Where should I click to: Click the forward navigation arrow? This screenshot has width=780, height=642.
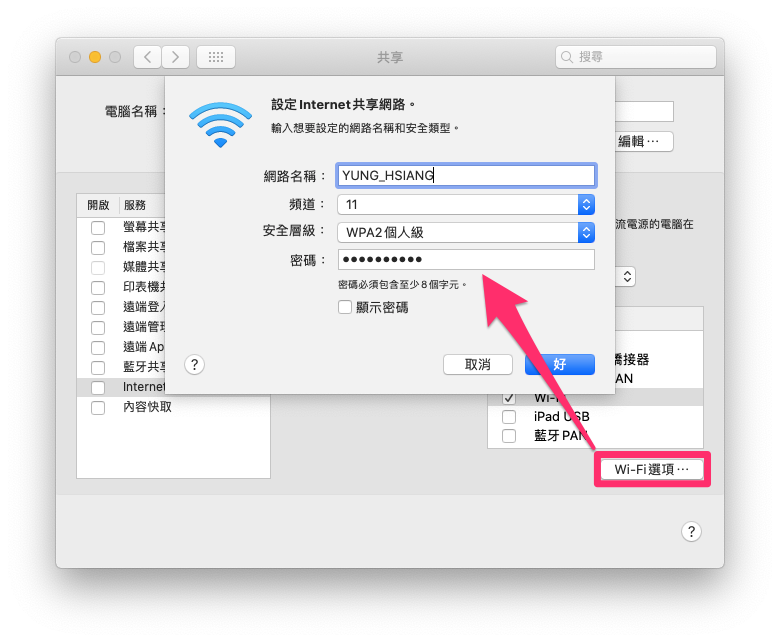point(175,57)
